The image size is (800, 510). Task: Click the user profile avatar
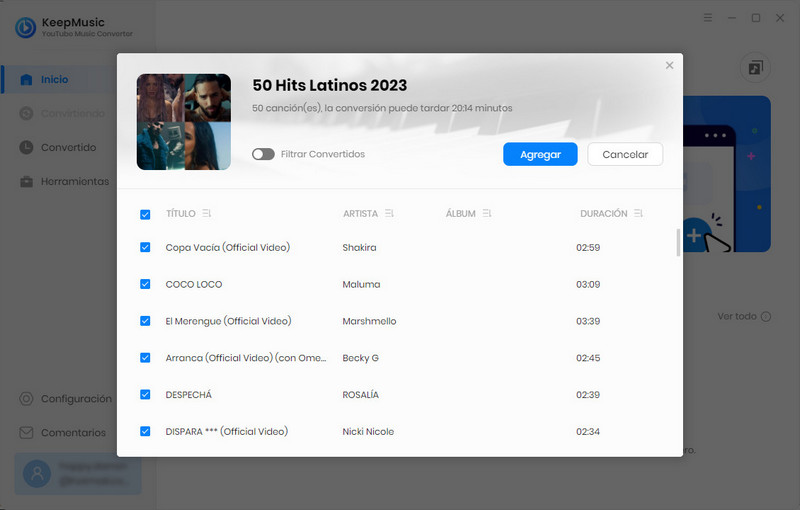coord(37,474)
